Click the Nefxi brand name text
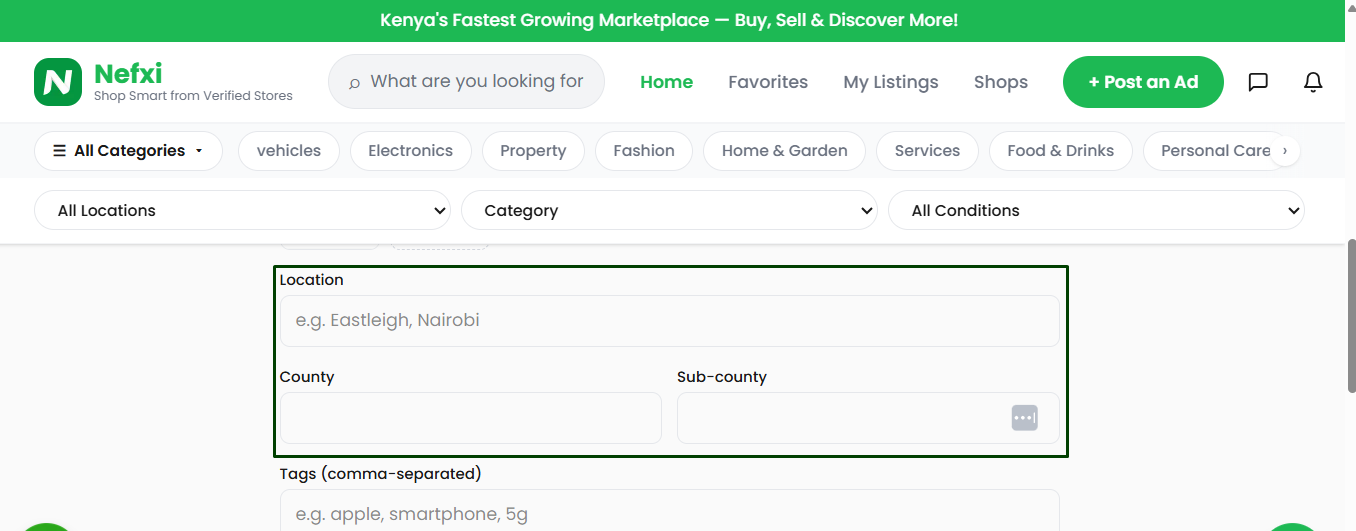This screenshot has width=1356, height=531. pyautogui.click(x=128, y=73)
